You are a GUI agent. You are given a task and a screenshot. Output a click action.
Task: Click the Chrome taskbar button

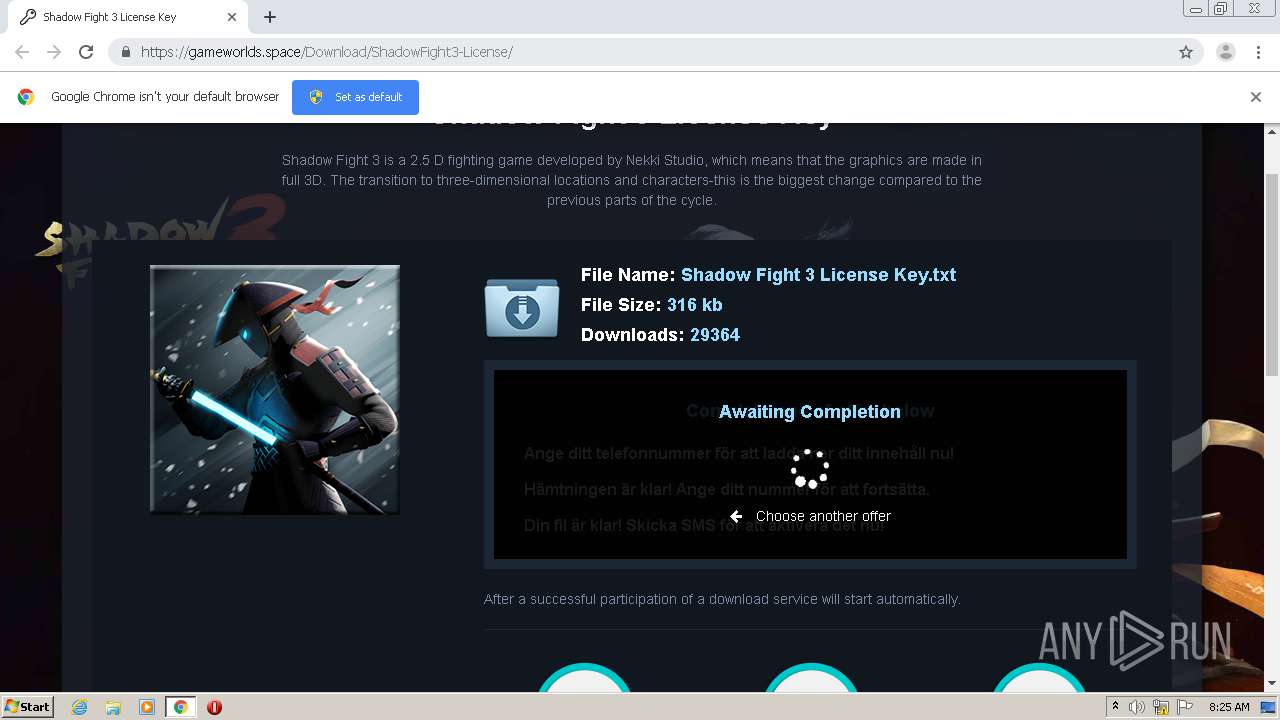point(180,707)
